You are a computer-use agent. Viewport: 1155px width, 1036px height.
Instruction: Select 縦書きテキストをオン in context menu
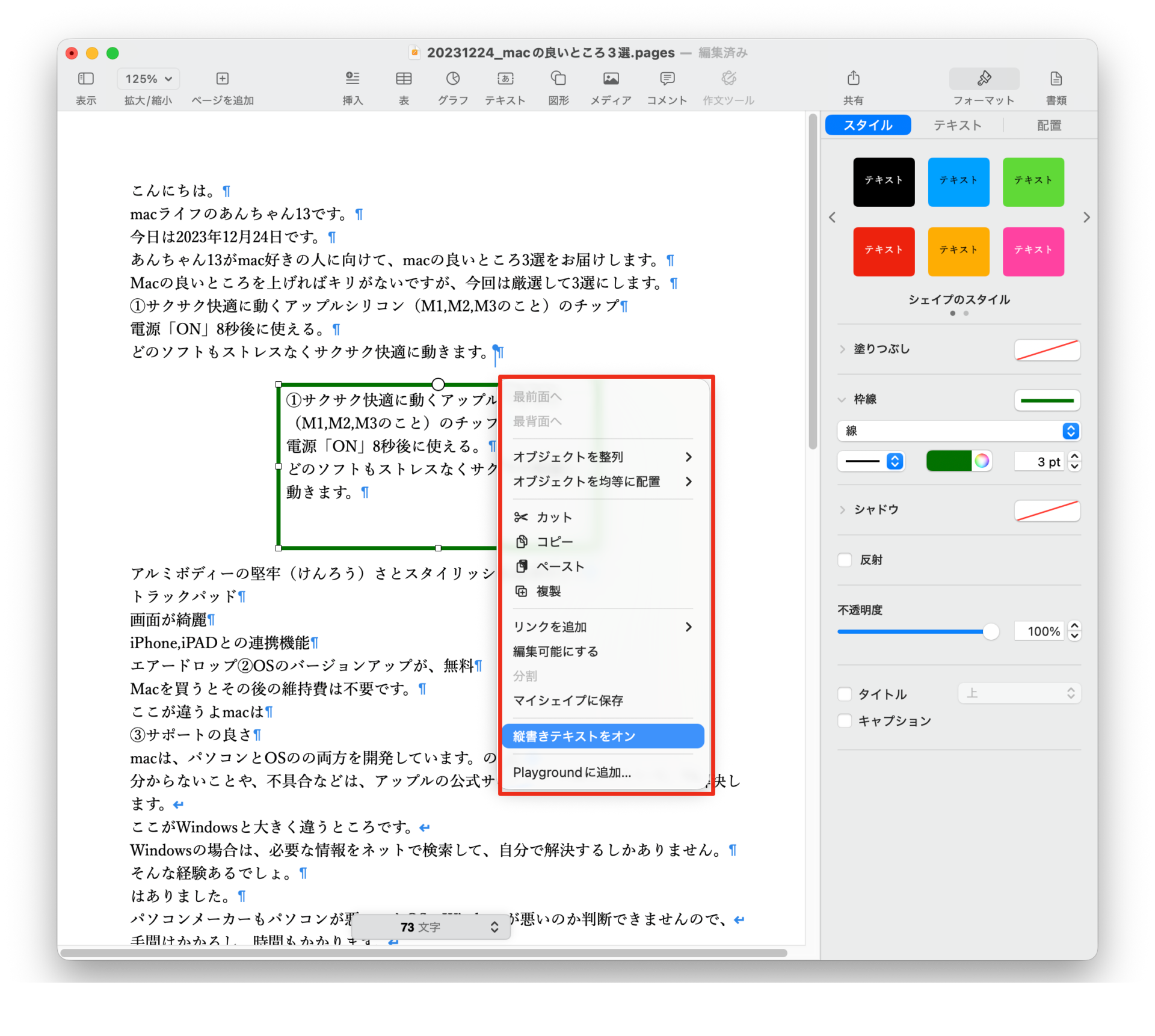pos(603,736)
